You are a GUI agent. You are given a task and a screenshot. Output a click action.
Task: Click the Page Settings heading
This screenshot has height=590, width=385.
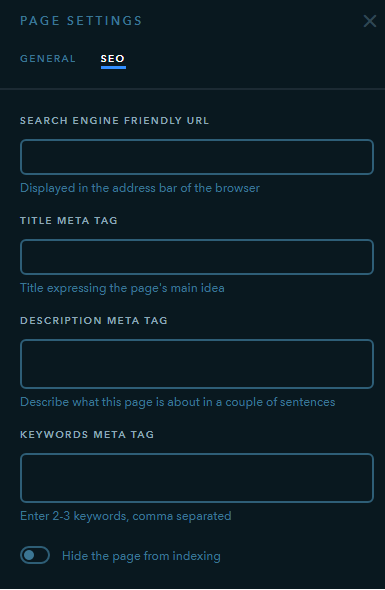pos(81,21)
